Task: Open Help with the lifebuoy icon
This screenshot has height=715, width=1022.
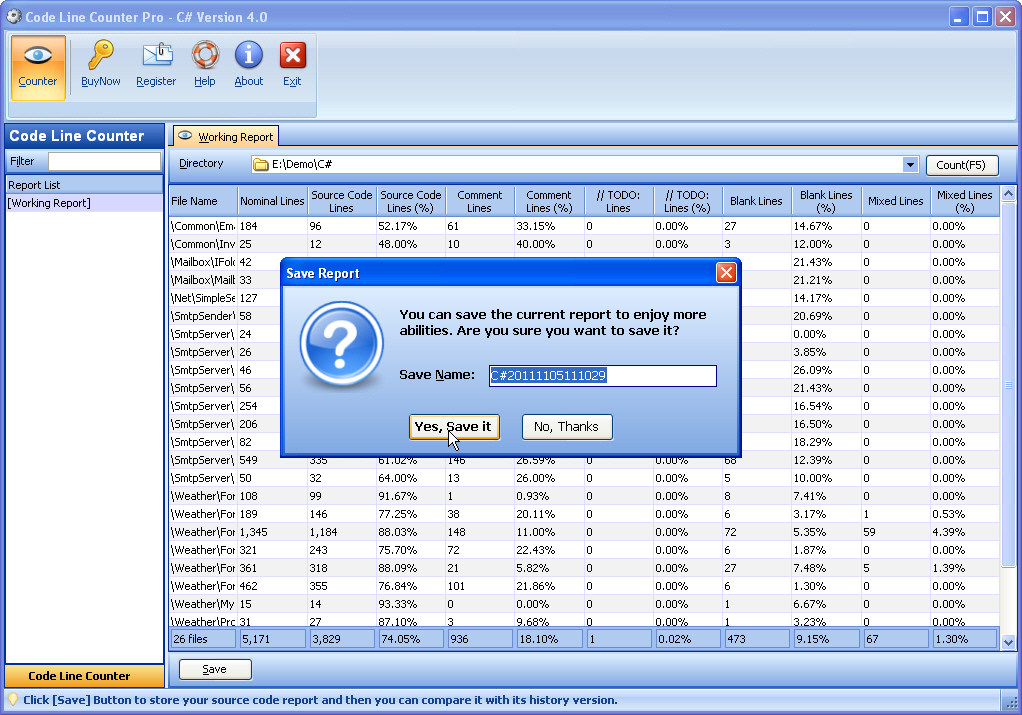Action: coord(205,65)
